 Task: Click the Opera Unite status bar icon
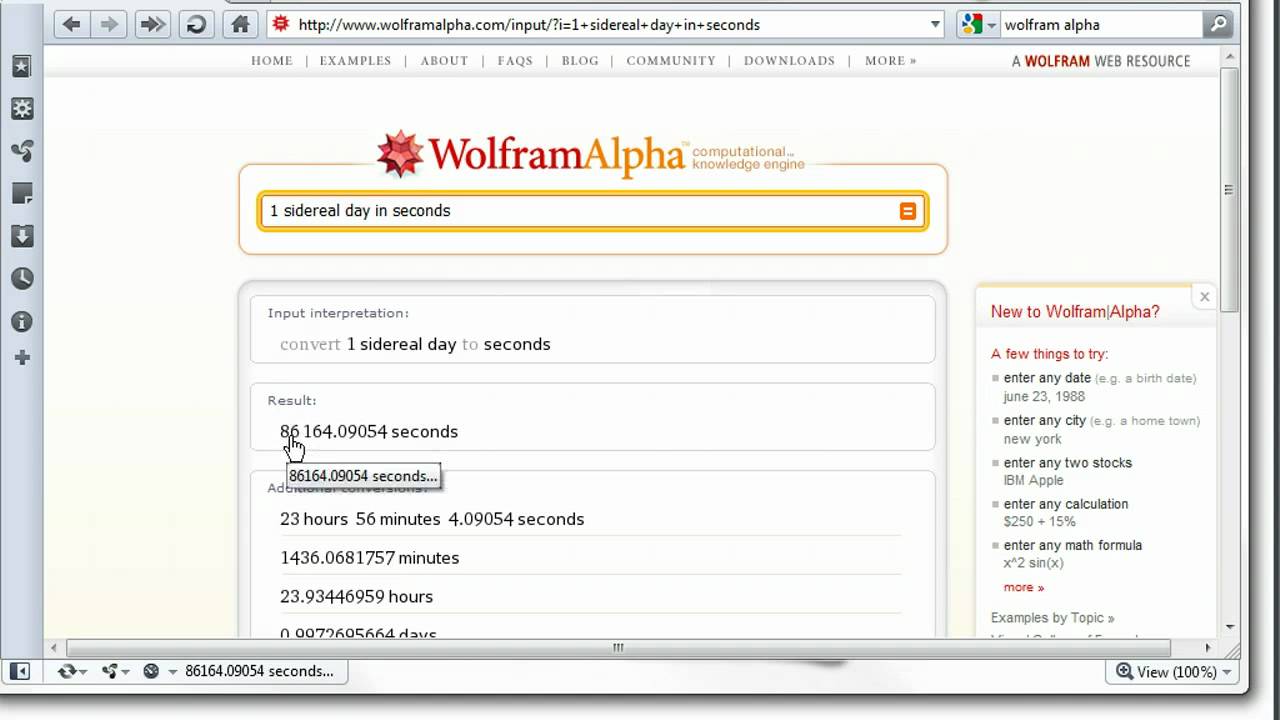coord(109,671)
